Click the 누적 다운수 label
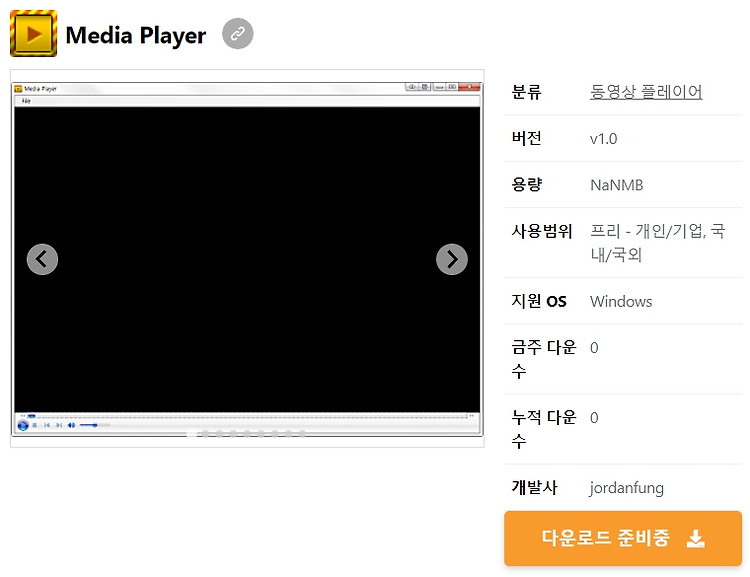This screenshot has height=577, width=750. point(544,429)
